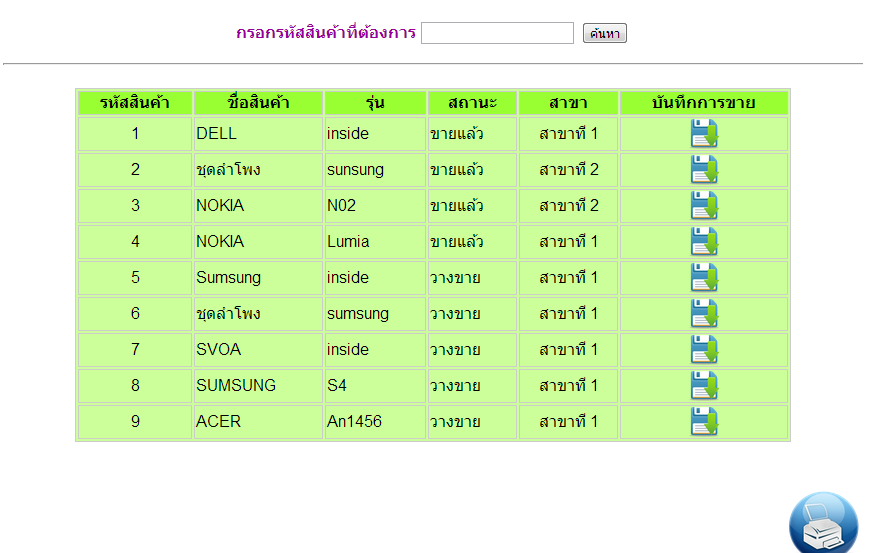The height and width of the screenshot is (553, 871).
Task: Click the blue printer icon
Action: [x=823, y=523]
